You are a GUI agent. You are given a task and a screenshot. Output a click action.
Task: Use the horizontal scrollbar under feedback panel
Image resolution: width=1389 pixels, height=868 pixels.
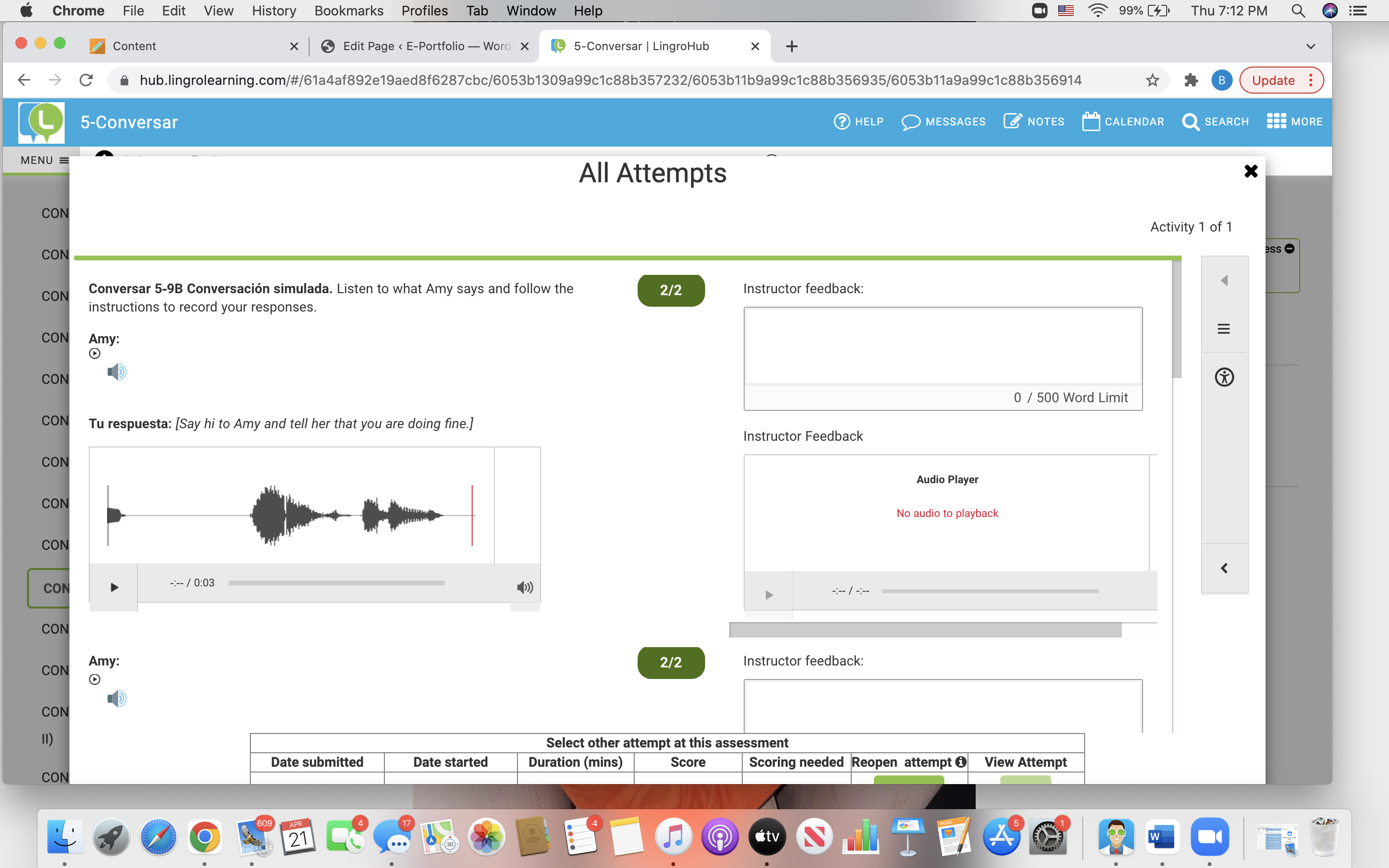pyautogui.click(x=925, y=630)
